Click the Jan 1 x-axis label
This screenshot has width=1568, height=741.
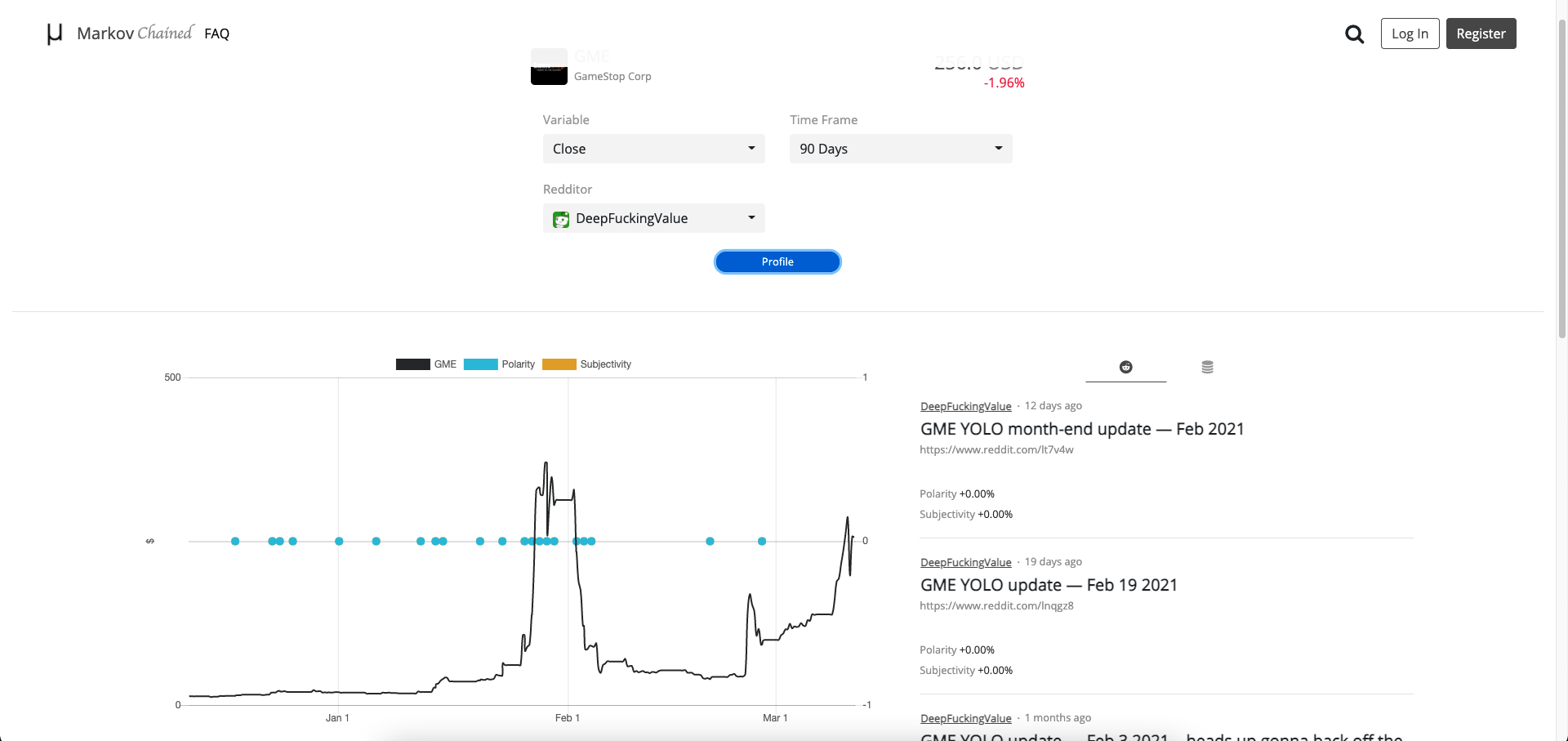pyautogui.click(x=337, y=718)
